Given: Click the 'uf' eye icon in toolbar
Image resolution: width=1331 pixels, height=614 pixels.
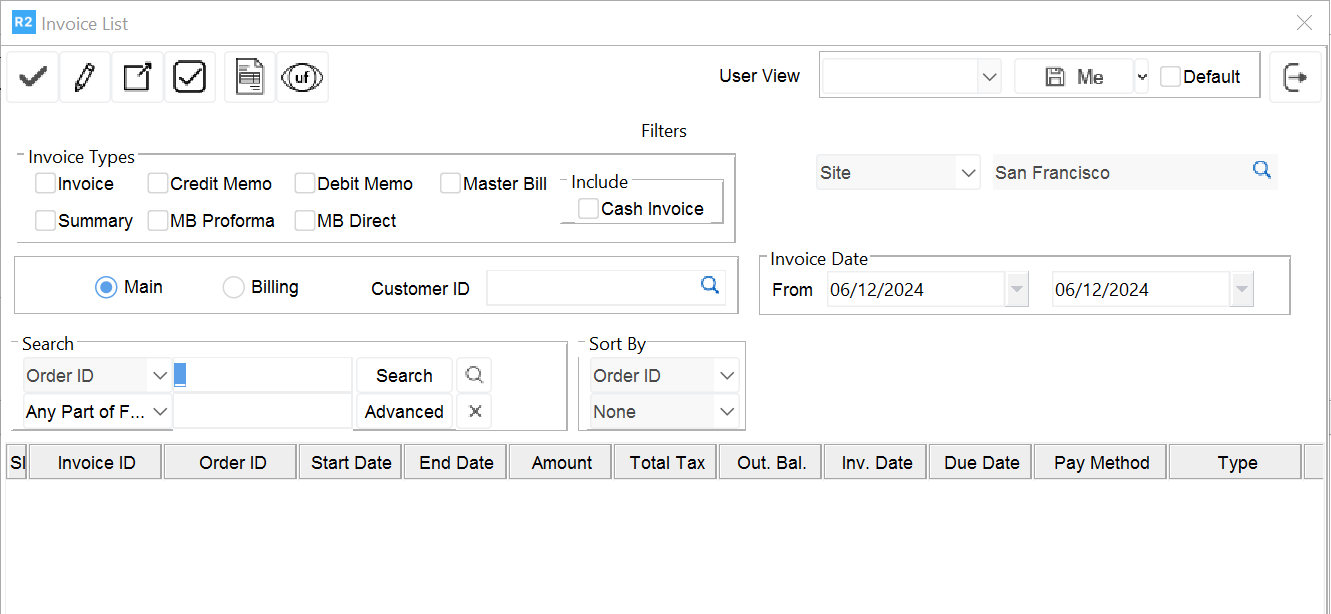Looking at the screenshot, I should 302,77.
